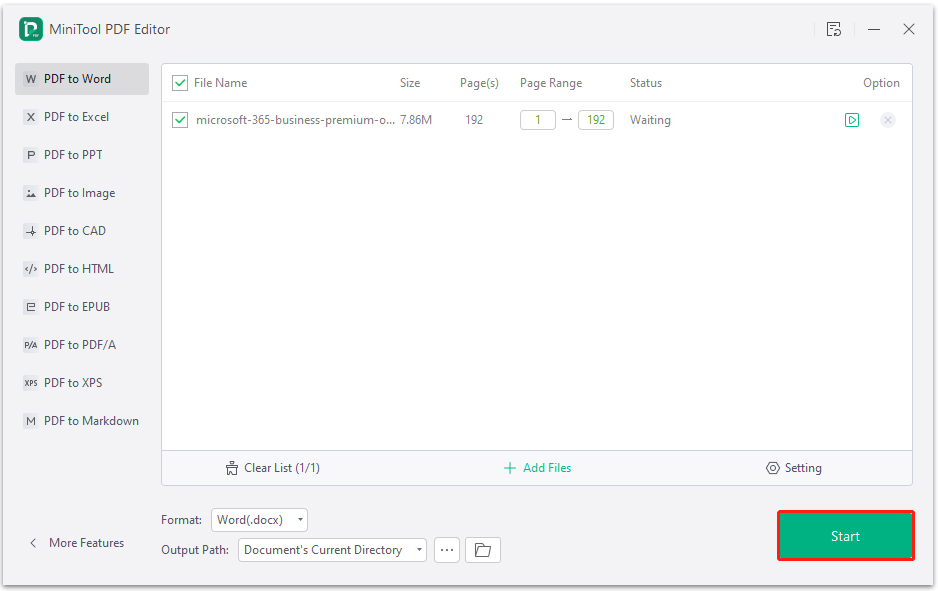The image size is (938, 591).
Task: Click the Excel X icon in sidebar
Action: point(31,117)
